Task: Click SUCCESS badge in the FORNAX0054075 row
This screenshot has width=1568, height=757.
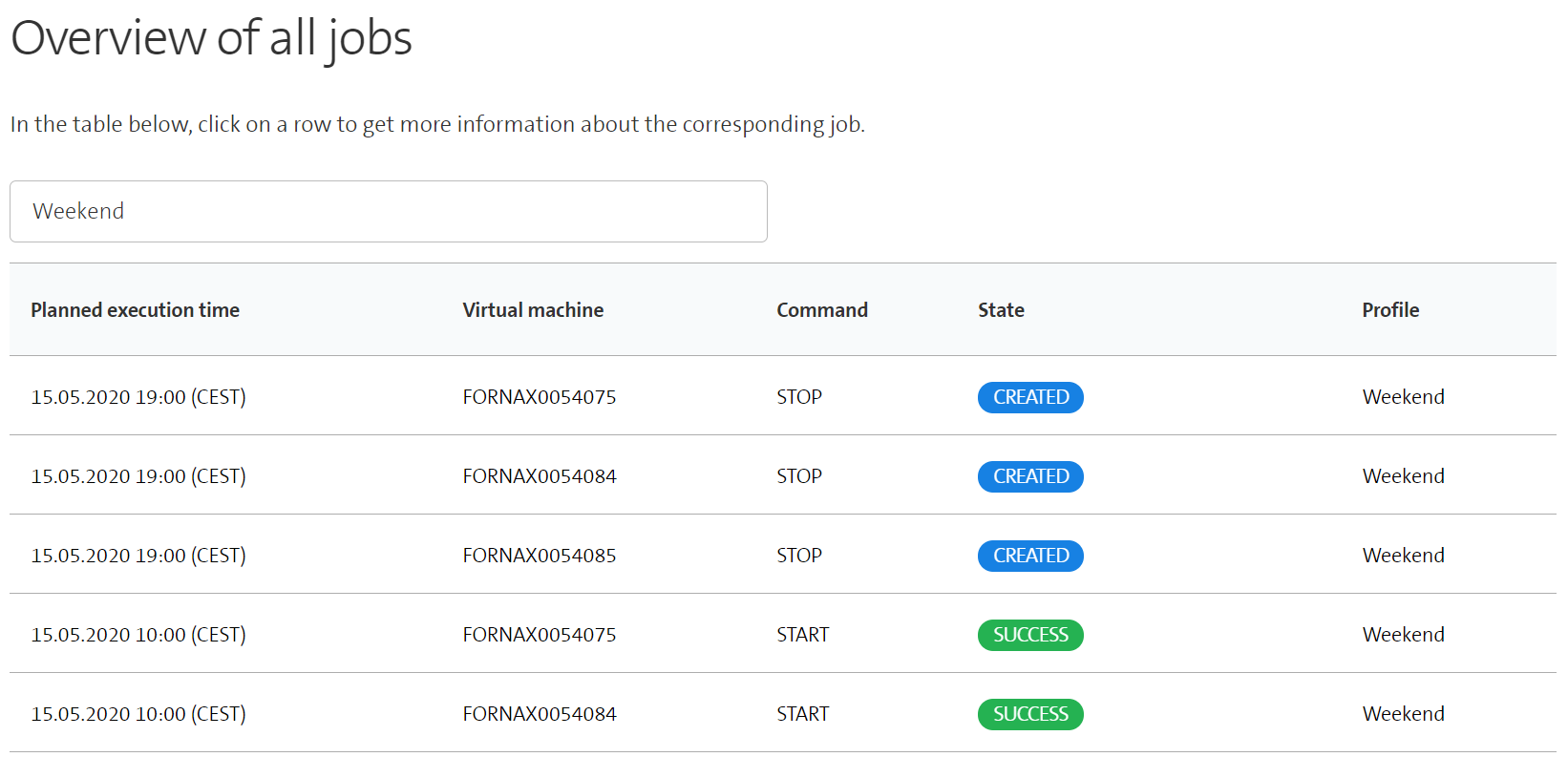Action: click(x=1029, y=635)
